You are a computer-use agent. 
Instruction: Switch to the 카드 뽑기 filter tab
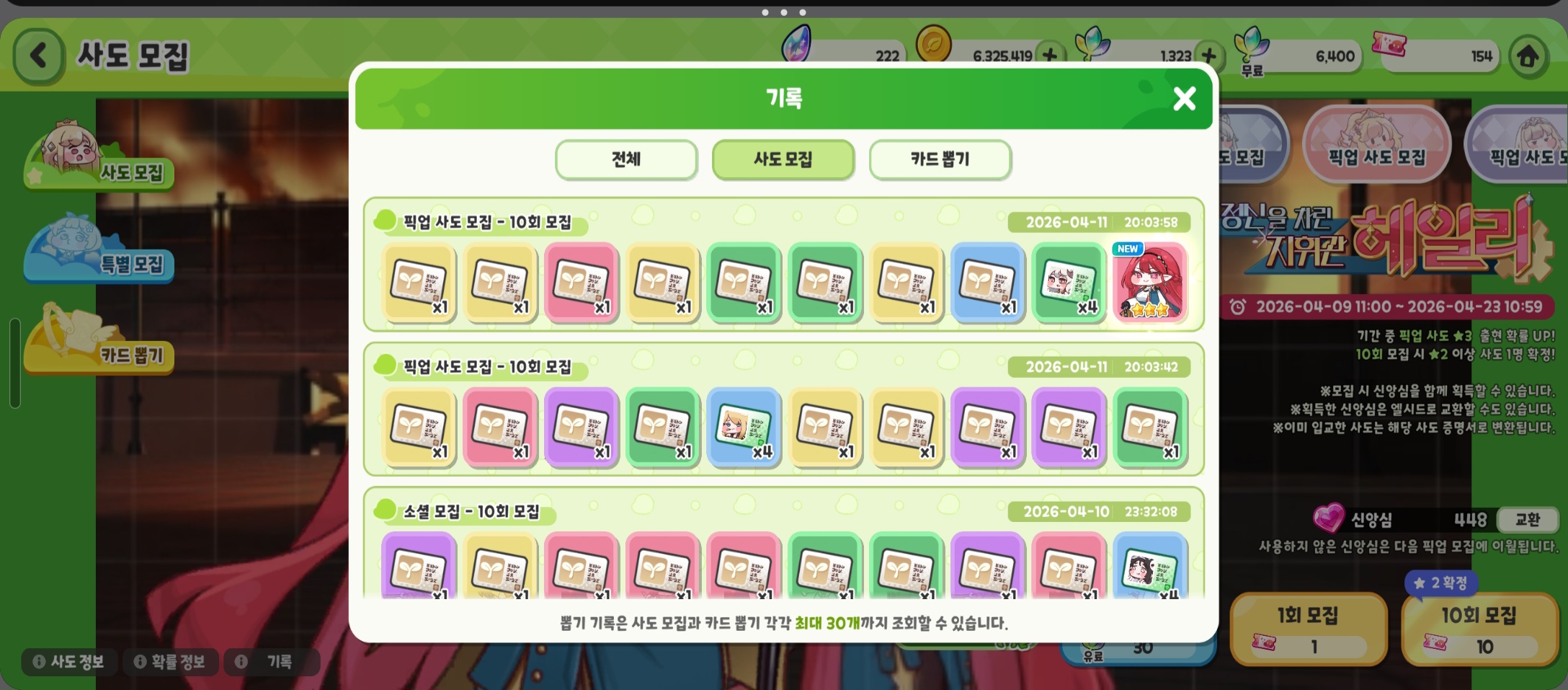click(940, 159)
